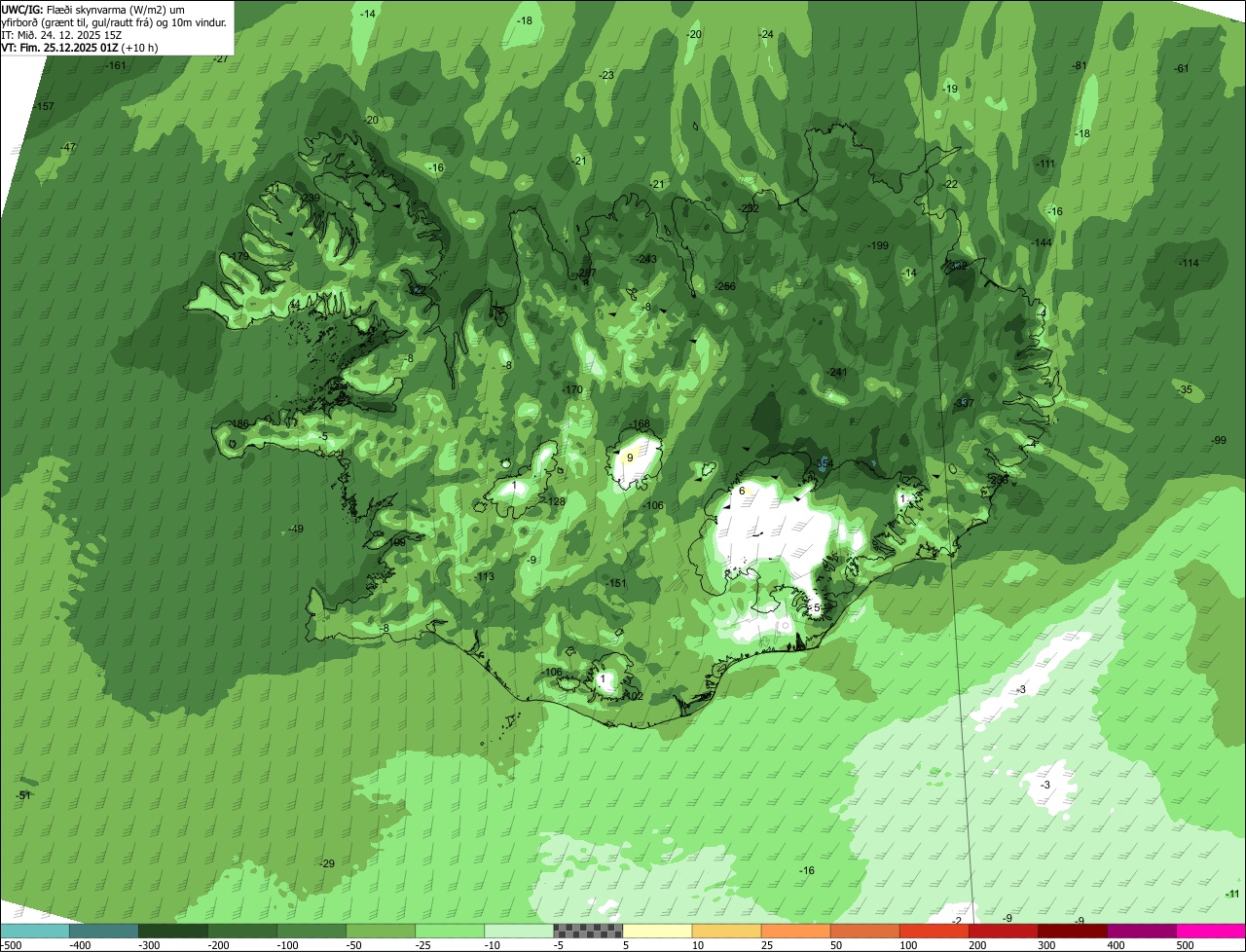Click the '-199' value on the map
This screenshot has height=952, width=1246.
click(x=878, y=245)
